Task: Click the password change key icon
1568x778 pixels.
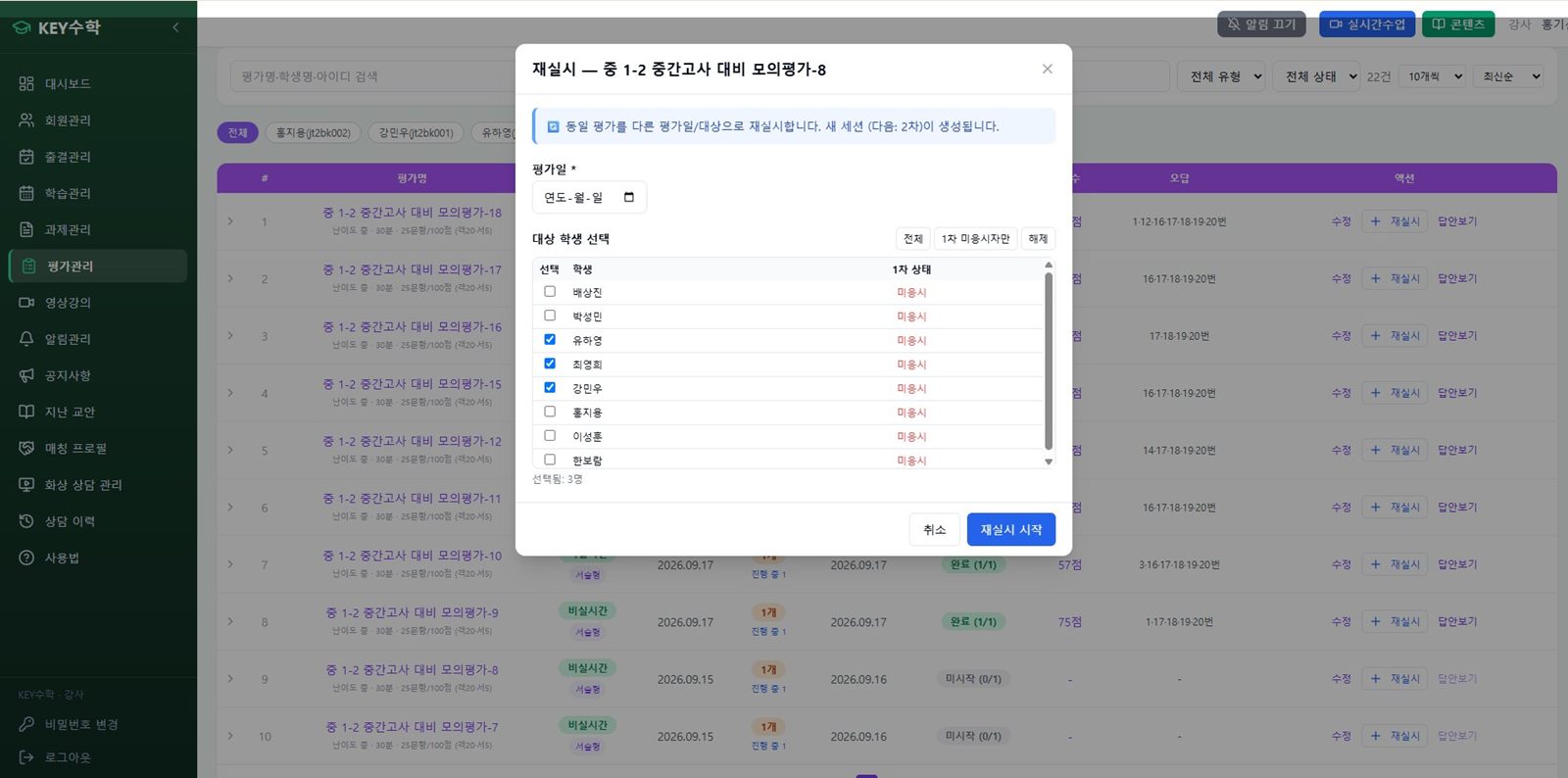Action: 26,724
